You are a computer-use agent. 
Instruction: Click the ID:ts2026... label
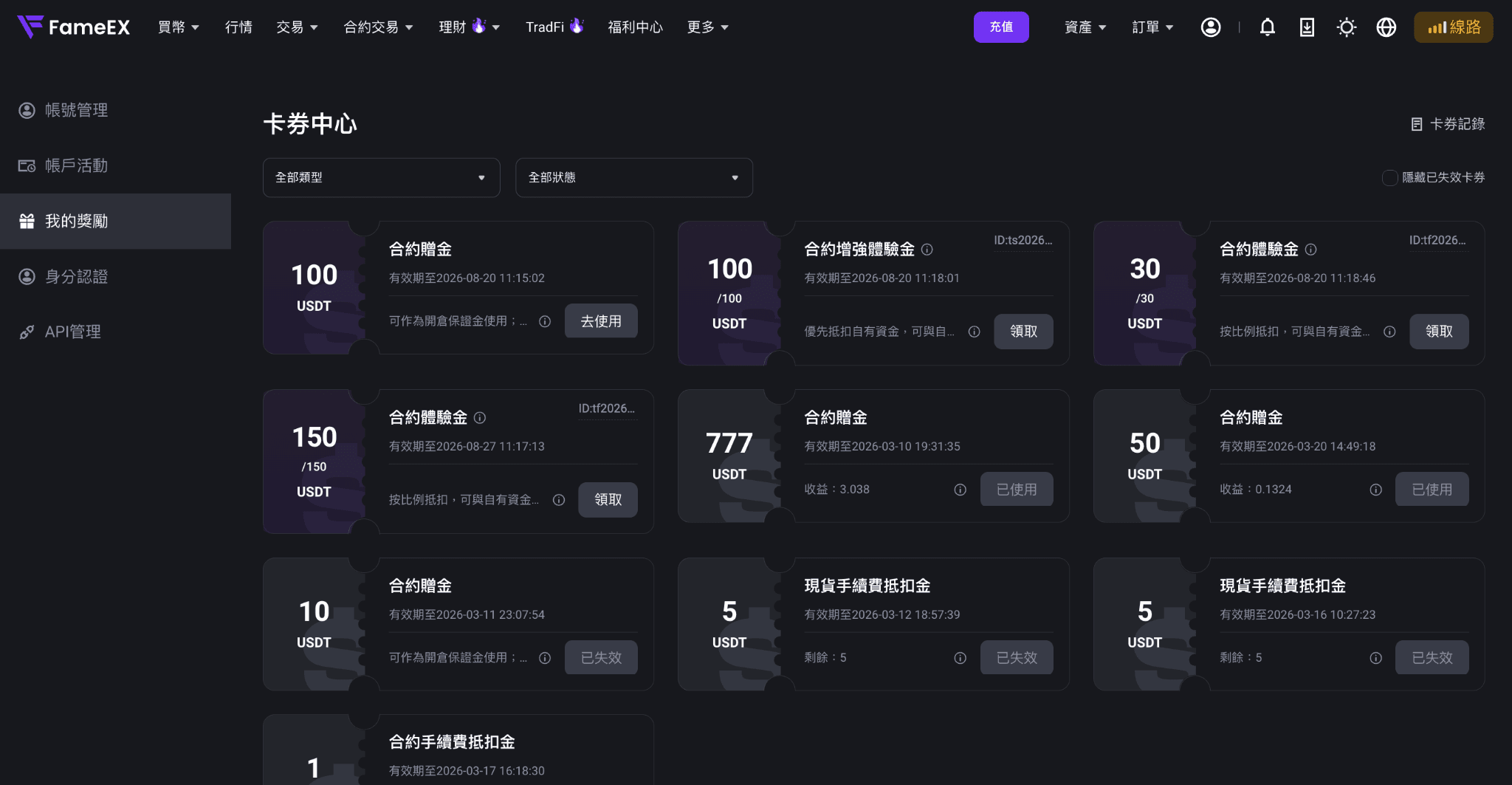click(1023, 241)
